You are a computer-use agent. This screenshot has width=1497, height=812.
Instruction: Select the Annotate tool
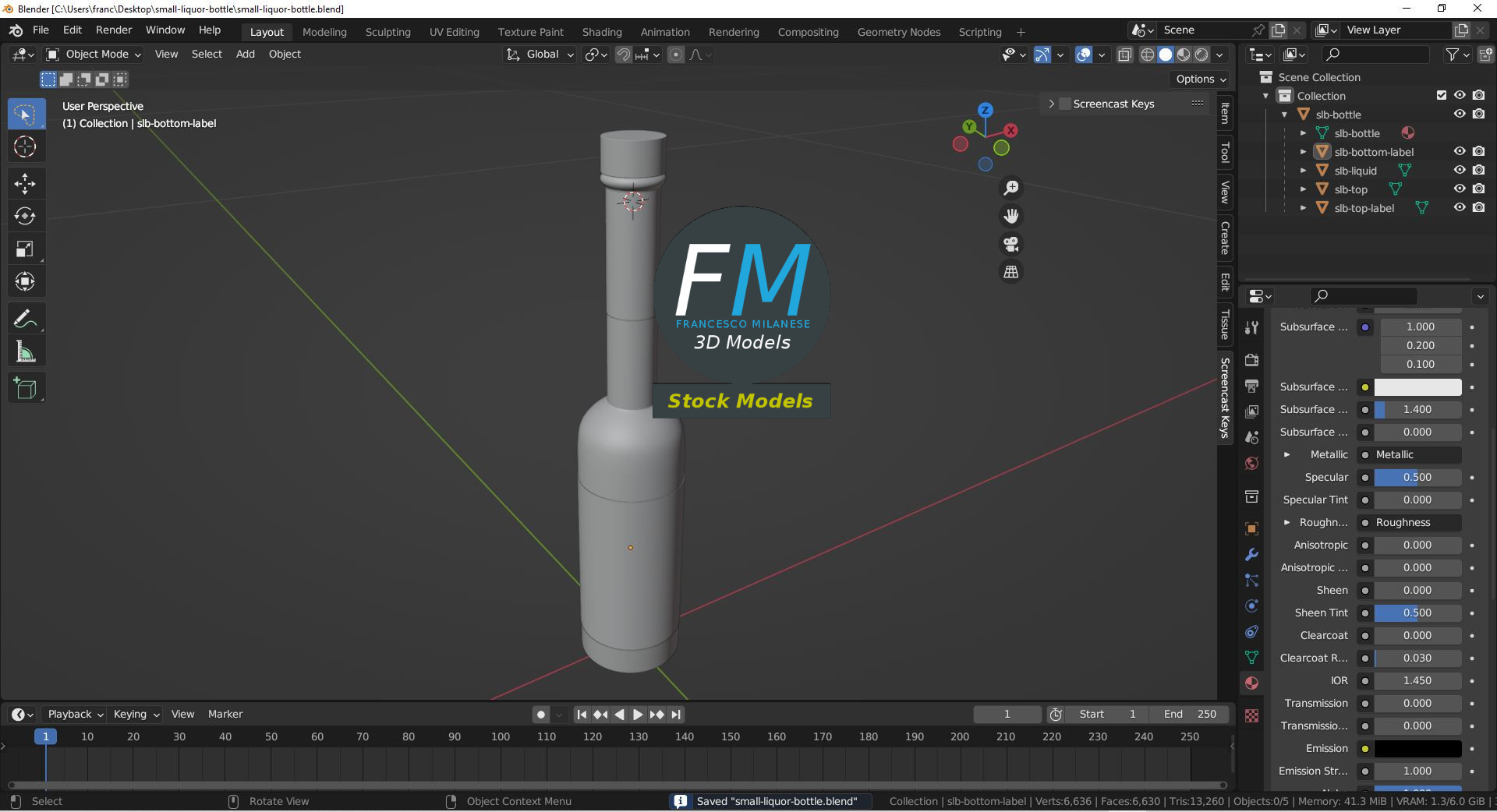(25, 319)
